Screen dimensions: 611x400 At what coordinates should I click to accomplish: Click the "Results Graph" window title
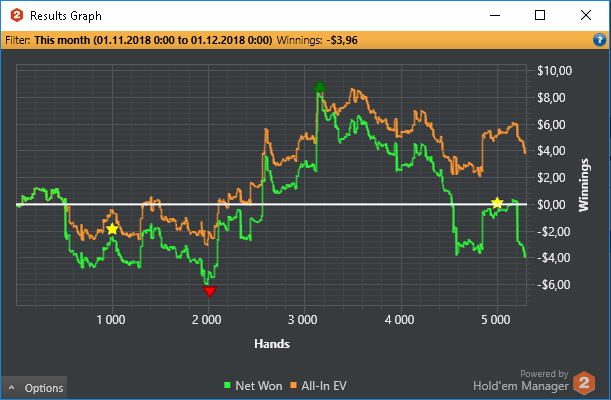[x=66, y=16]
